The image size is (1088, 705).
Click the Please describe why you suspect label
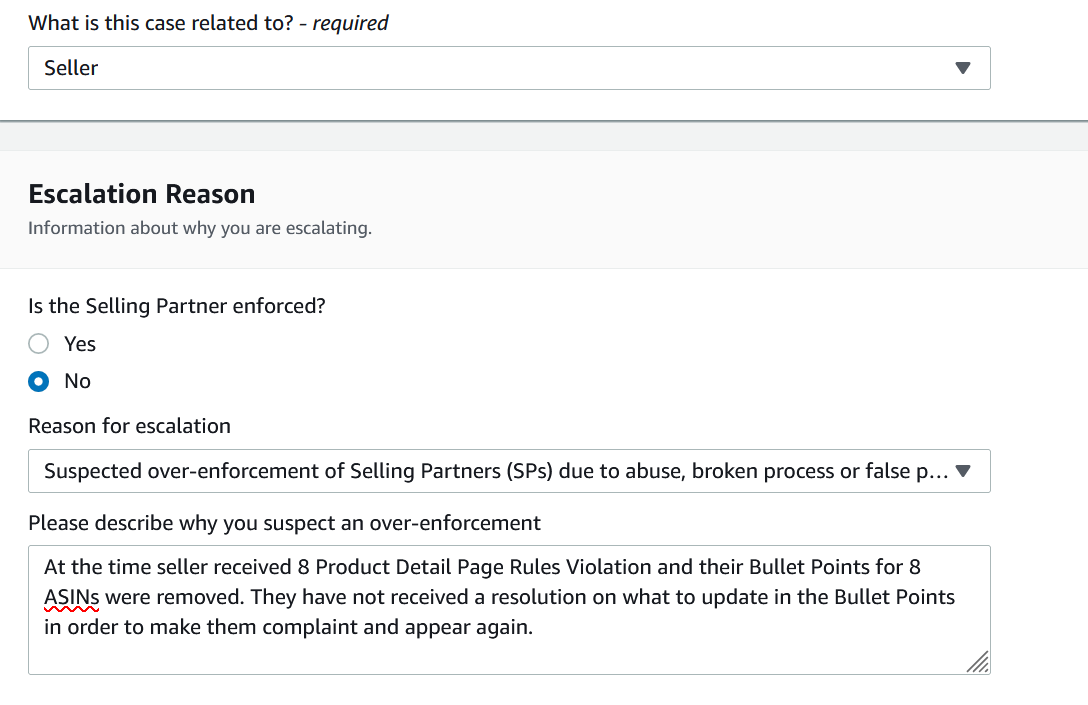[x=284, y=523]
